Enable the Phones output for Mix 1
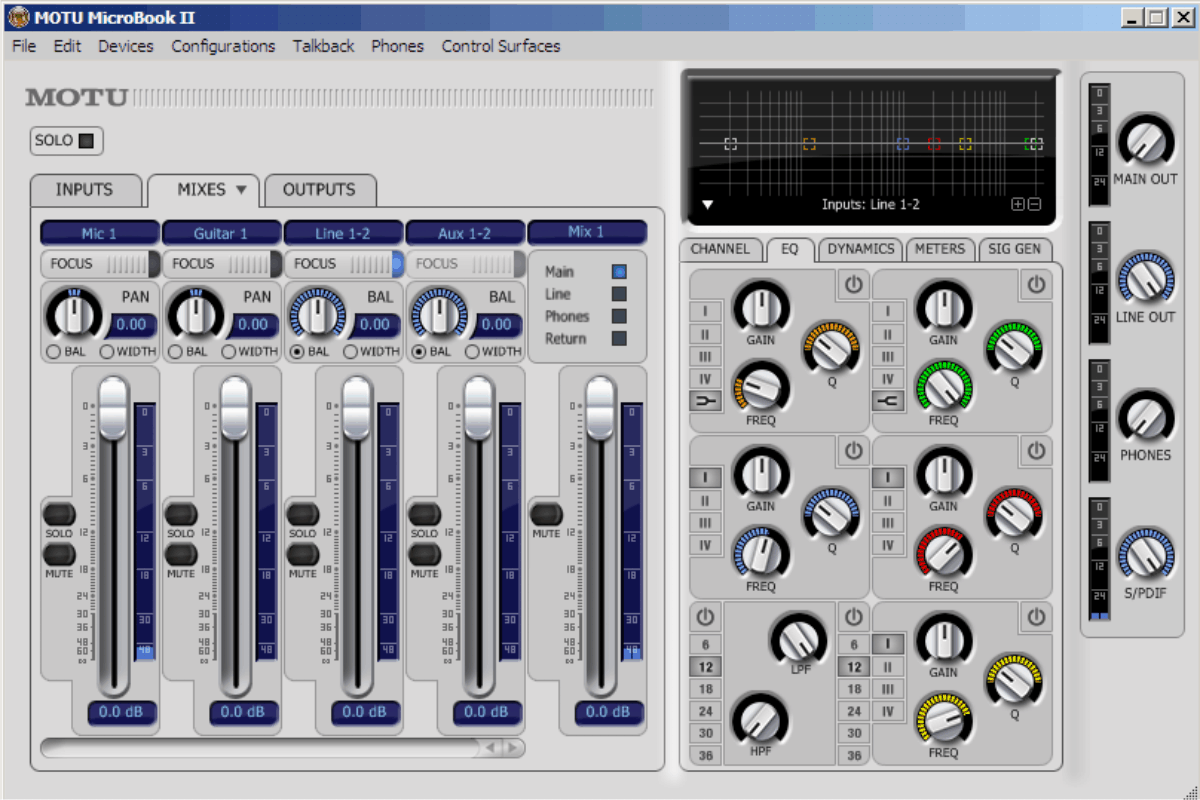This screenshot has height=800, width=1200. coord(619,316)
